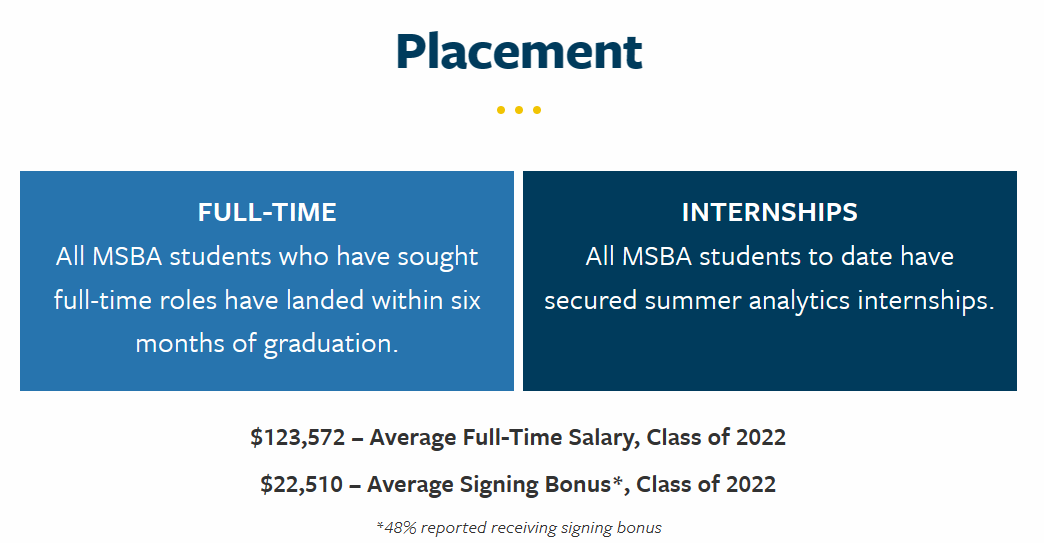Click the 48% signing bonus footnote
Image resolution: width=1044 pixels, height=543 pixels.
(x=519, y=528)
